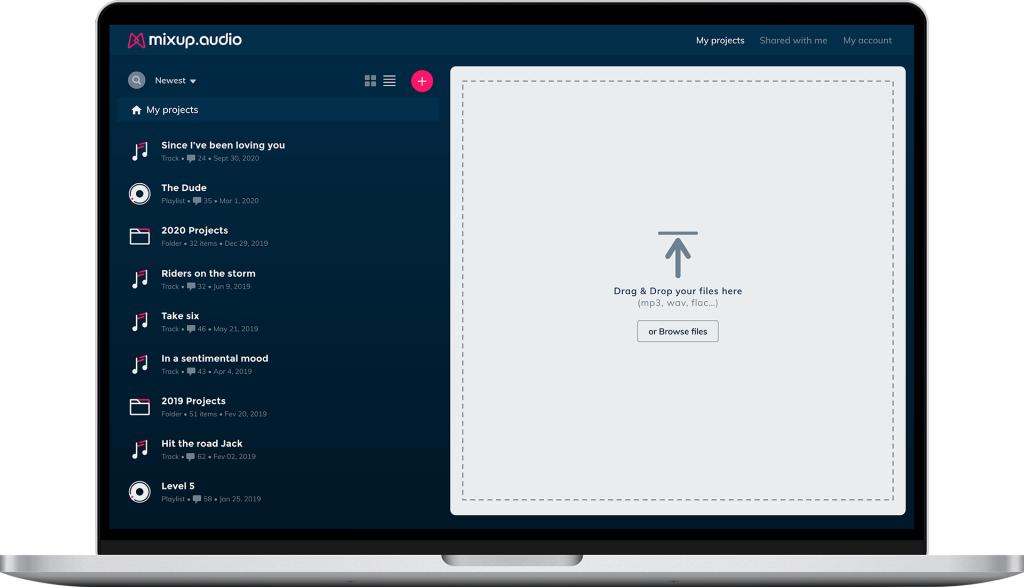
Task: Click track icon for Riders on the storm
Action: [140, 279]
